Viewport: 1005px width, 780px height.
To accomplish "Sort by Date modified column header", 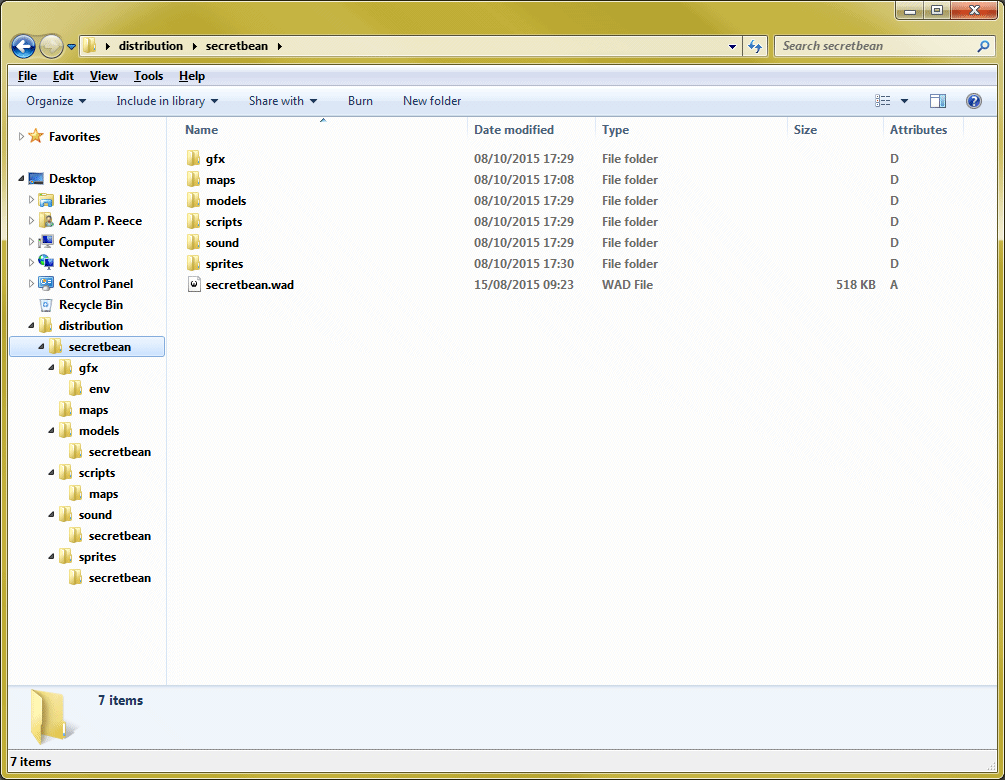I will (x=531, y=129).
